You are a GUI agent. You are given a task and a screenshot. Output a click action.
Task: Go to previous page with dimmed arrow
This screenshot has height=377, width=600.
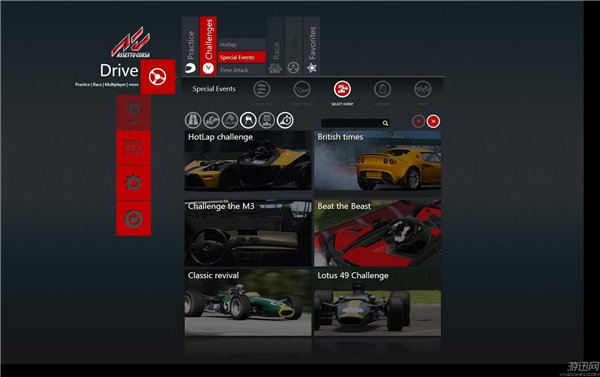[x=418, y=121]
